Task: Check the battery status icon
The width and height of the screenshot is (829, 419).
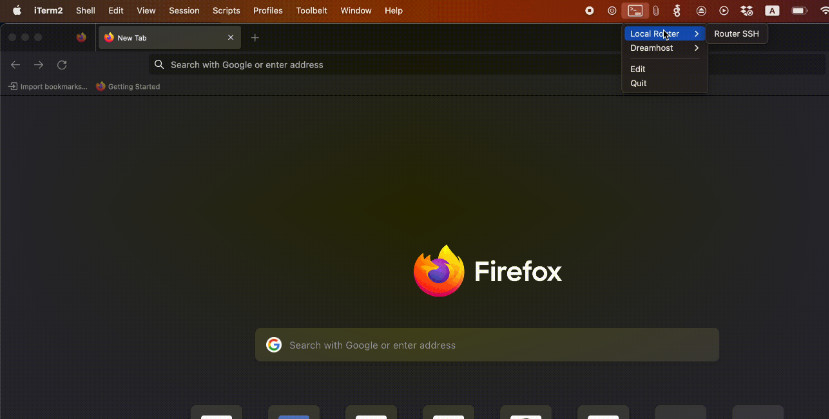Action: (799, 11)
